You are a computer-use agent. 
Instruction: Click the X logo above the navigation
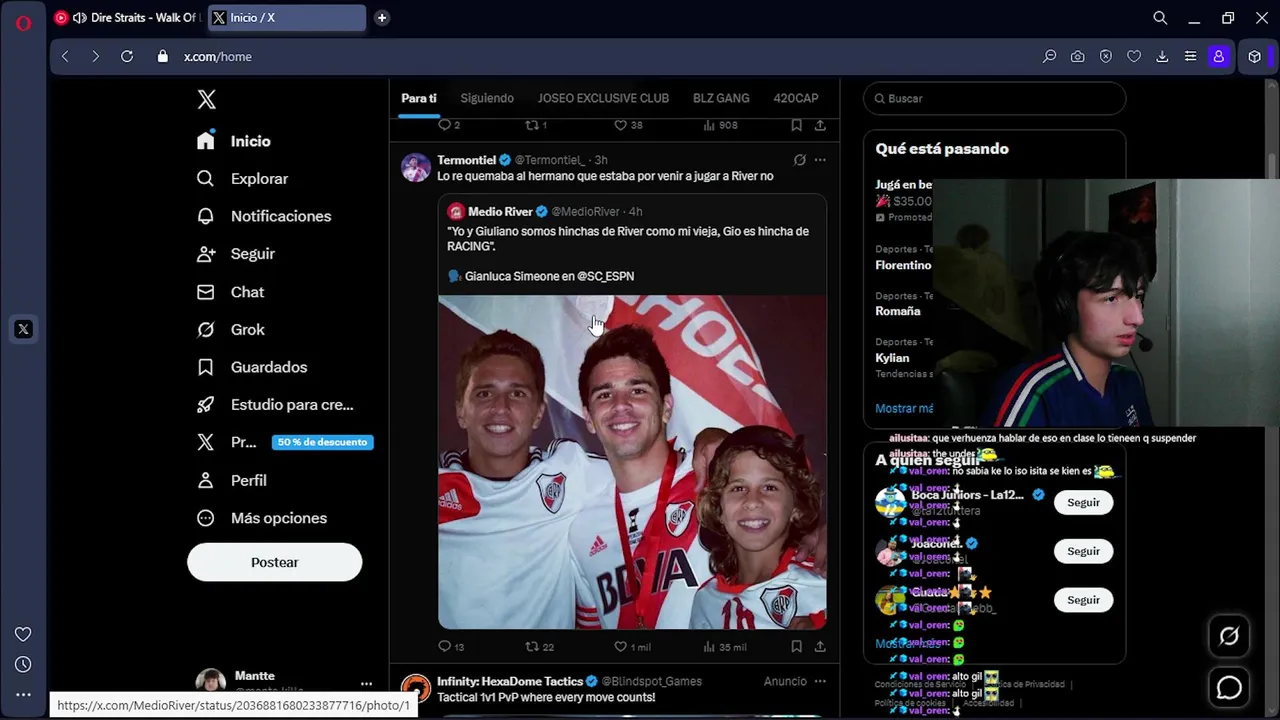pos(206,99)
